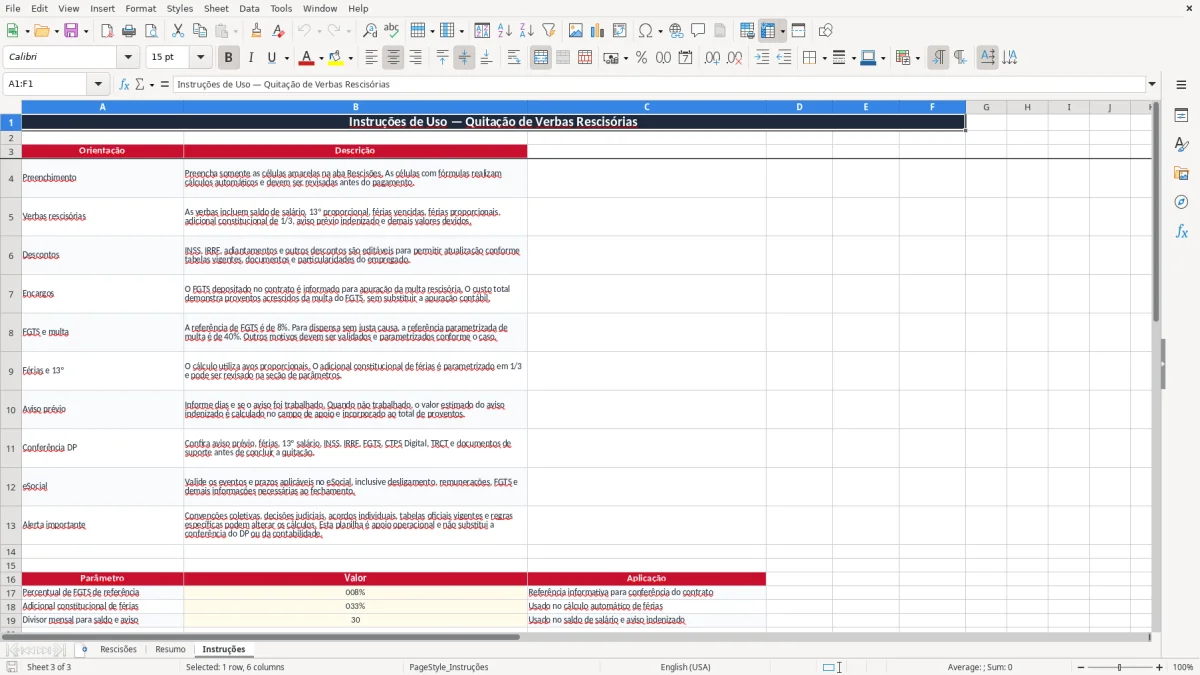
Task: Open Find & Replace icon
Action: [x=370, y=31]
